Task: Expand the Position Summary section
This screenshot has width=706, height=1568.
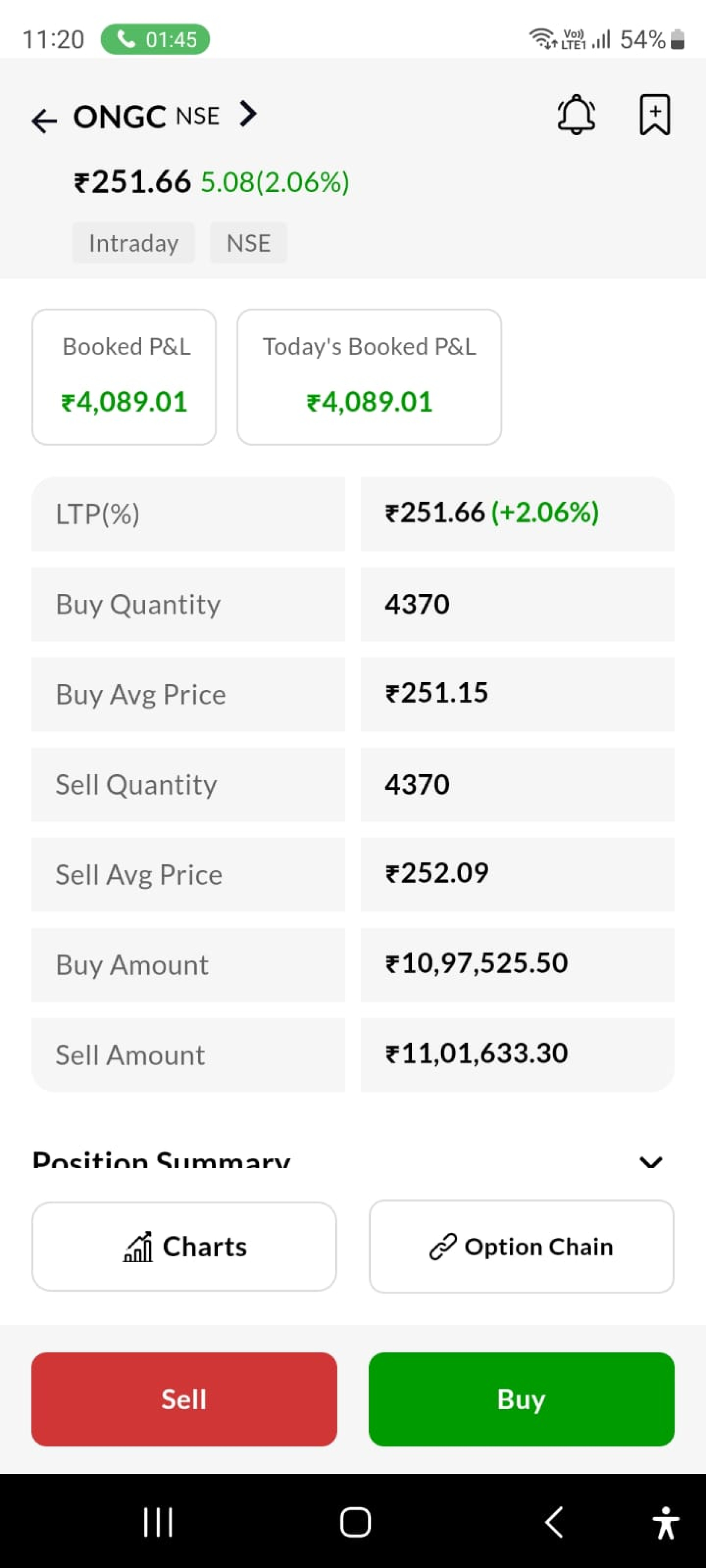Action: [x=650, y=1161]
